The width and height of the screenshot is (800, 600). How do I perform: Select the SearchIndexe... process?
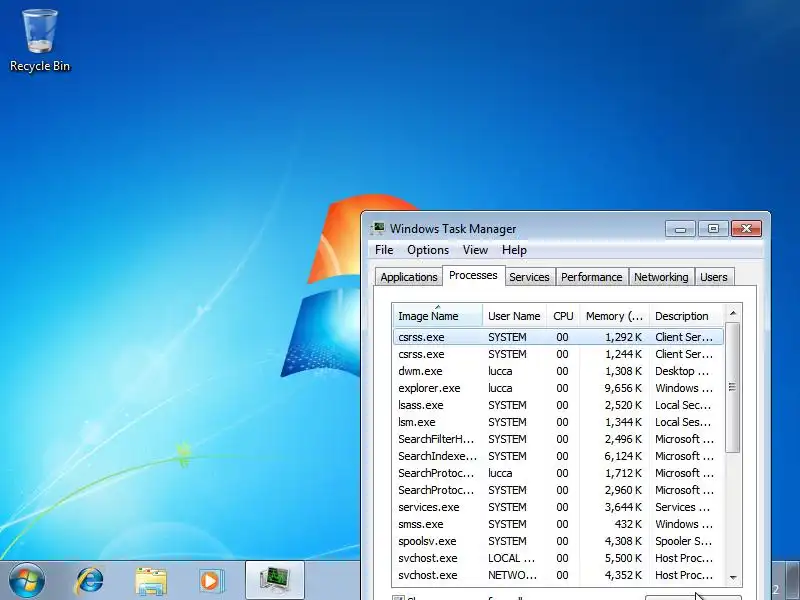[x=559, y=456]
